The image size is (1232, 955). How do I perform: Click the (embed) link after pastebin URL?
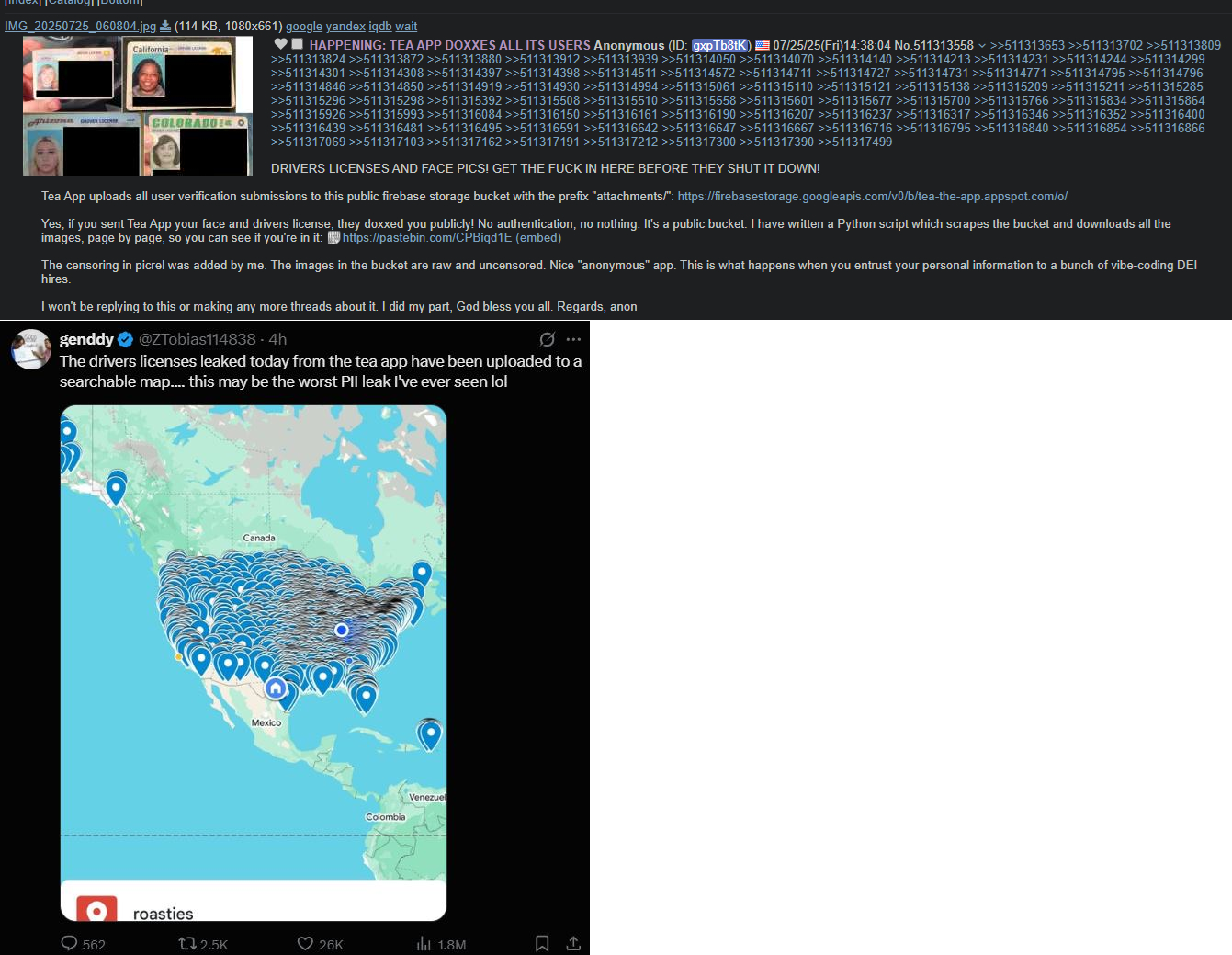pos(538,237)
